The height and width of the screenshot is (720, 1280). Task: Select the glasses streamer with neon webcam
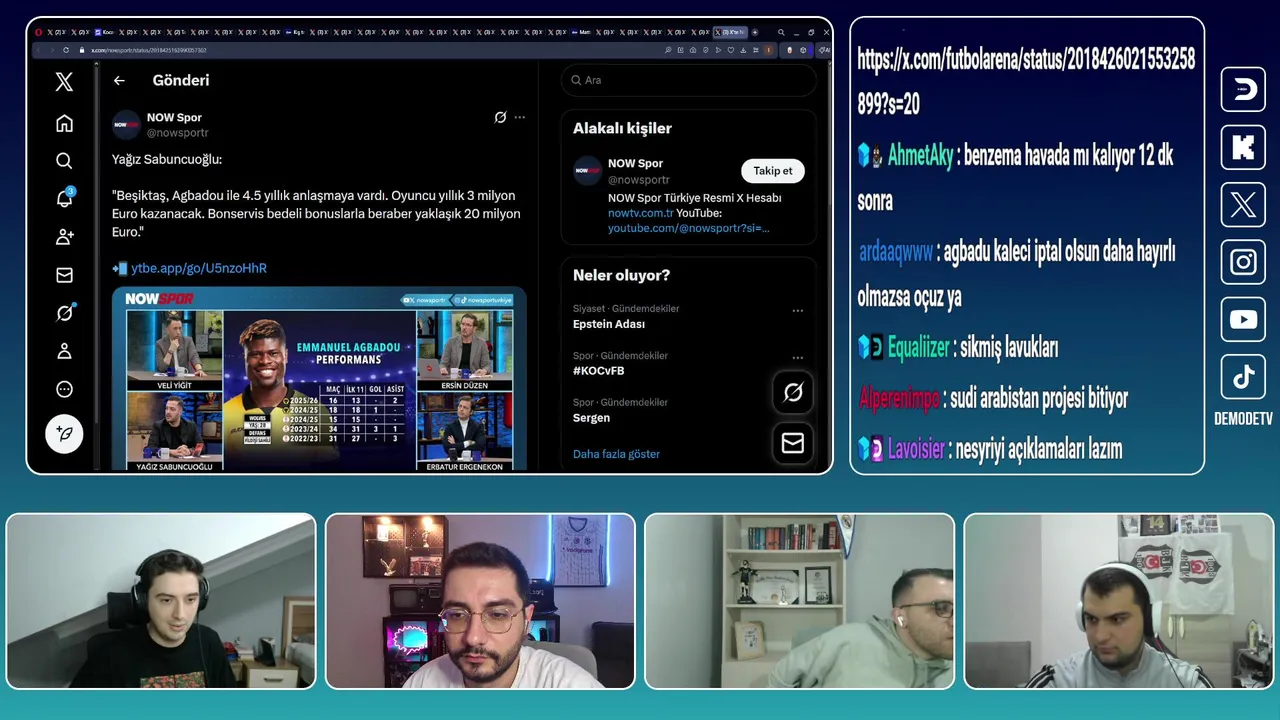tap(480, 601)
